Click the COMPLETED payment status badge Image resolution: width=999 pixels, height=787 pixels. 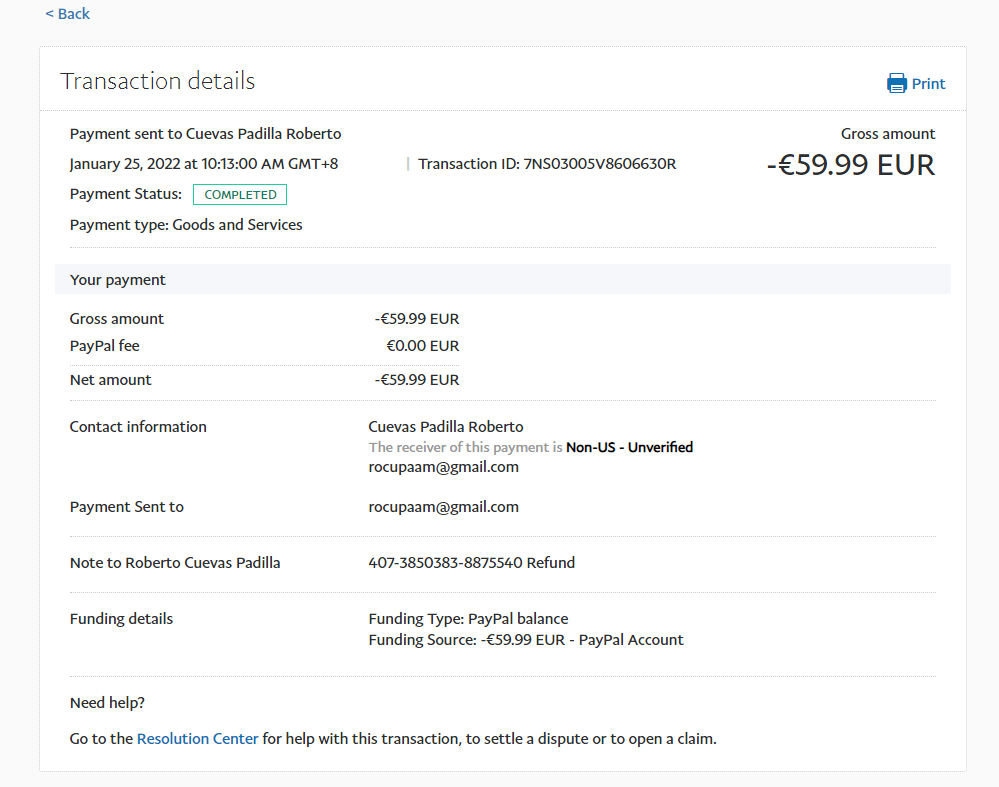240,195
